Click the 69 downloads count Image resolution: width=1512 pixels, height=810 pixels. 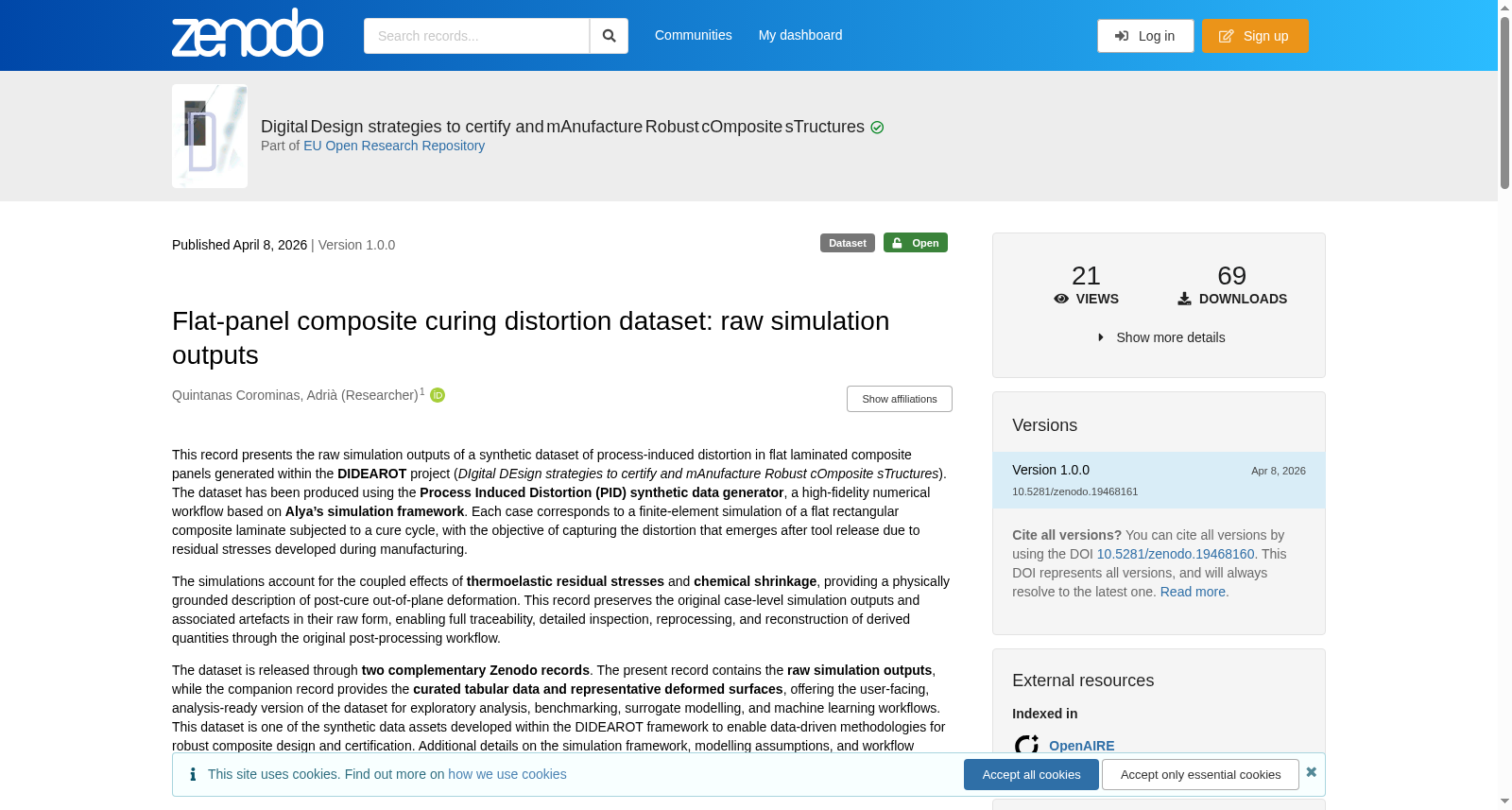pos(1232,275)
